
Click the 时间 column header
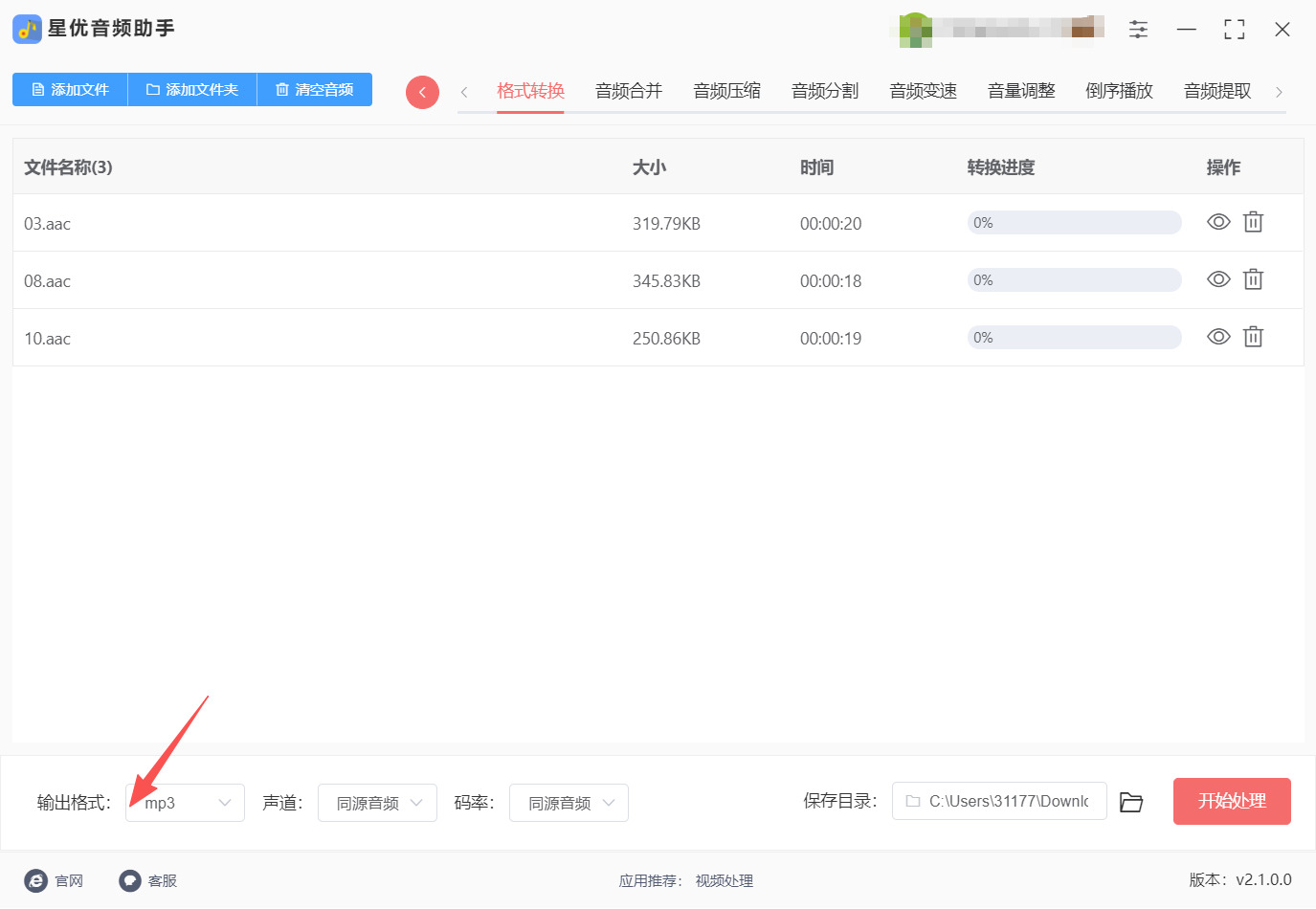[816, 167]
